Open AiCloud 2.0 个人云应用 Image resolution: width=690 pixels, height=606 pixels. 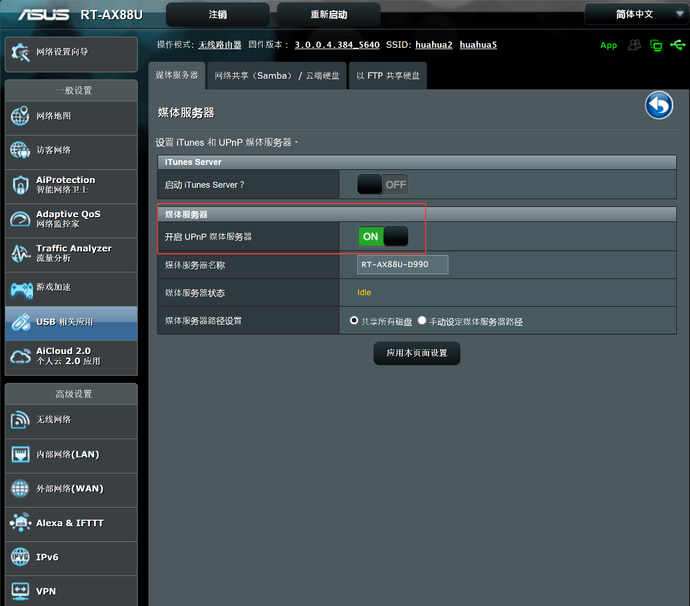click(x=70, y=355)
